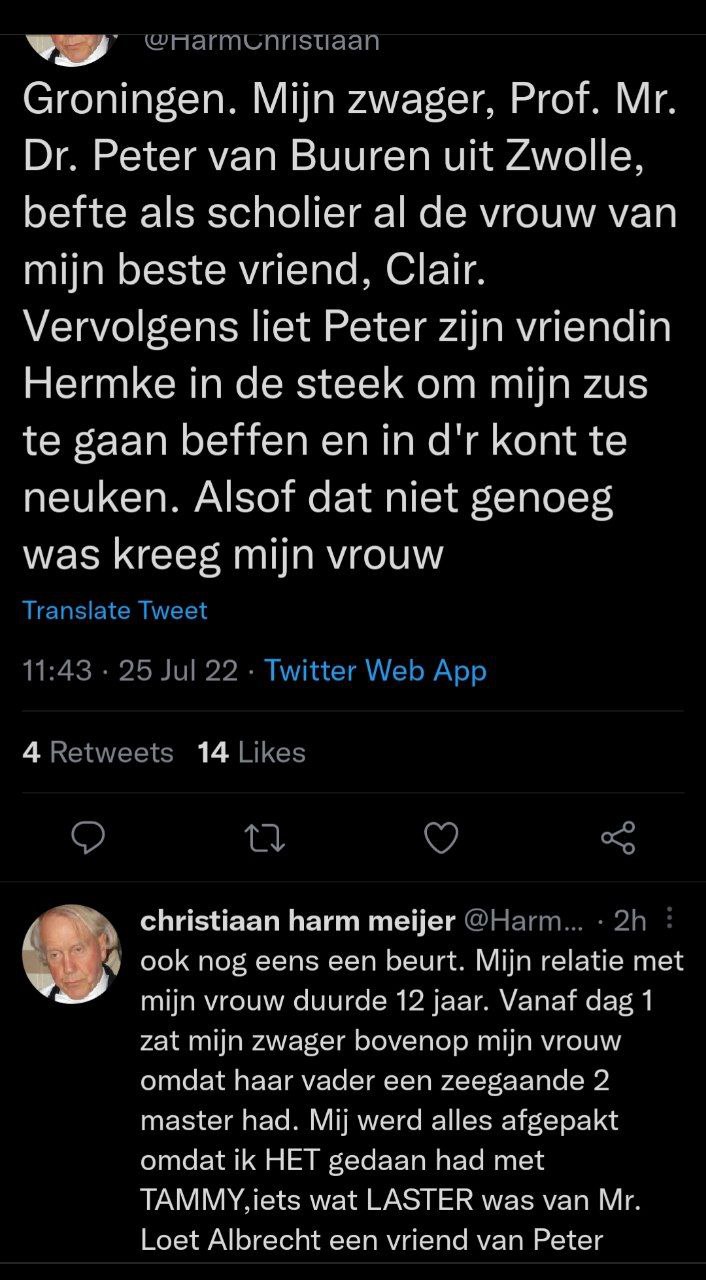Open the three-dot menu on the reply
The image size is (706, 1280).
point(669,918)
